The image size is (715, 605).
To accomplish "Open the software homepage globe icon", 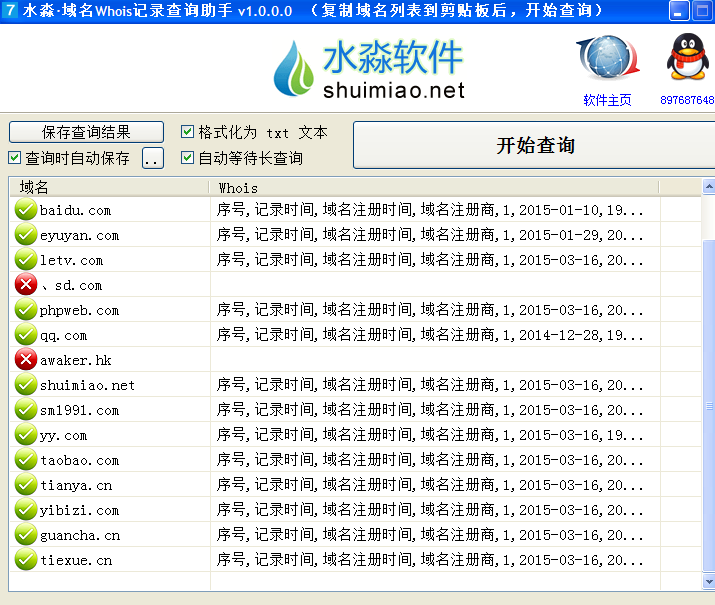I will (607, 58).
